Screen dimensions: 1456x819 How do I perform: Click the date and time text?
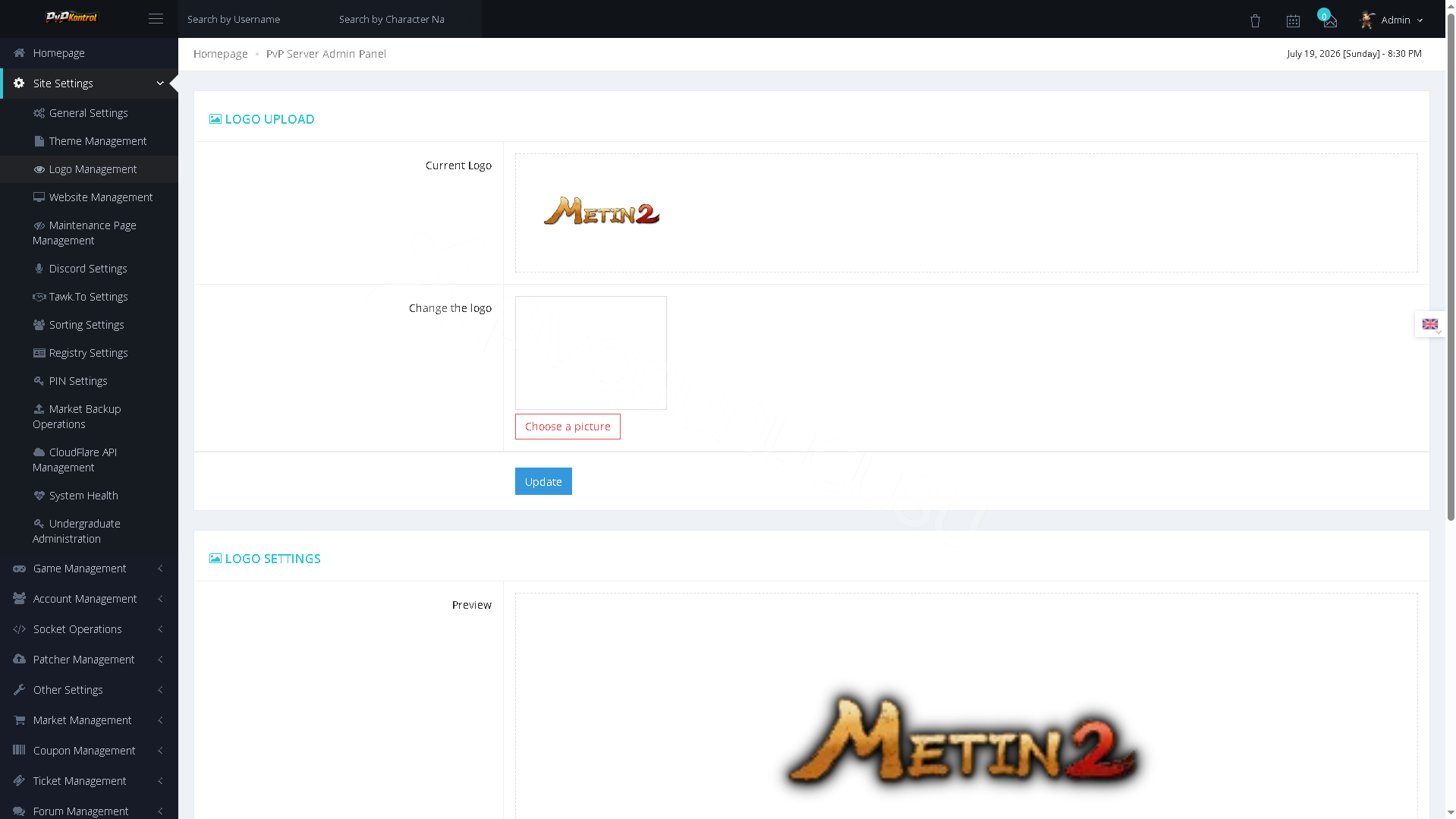point(1354,54)
